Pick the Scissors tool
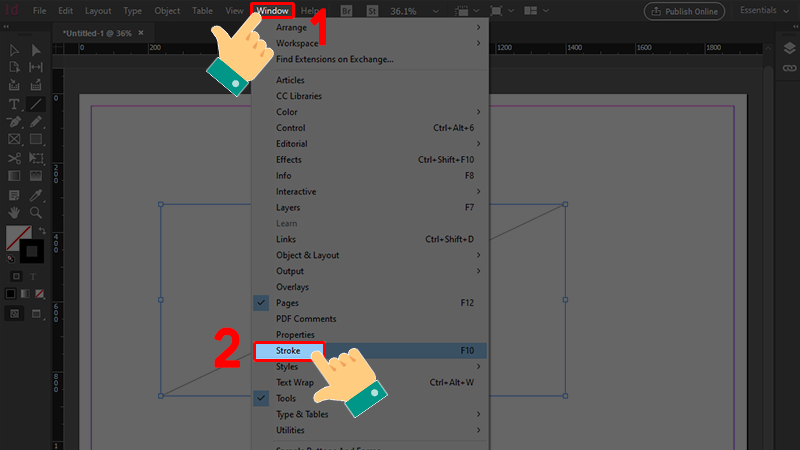This screenshot has height=450, width=800. click(14, 158)
